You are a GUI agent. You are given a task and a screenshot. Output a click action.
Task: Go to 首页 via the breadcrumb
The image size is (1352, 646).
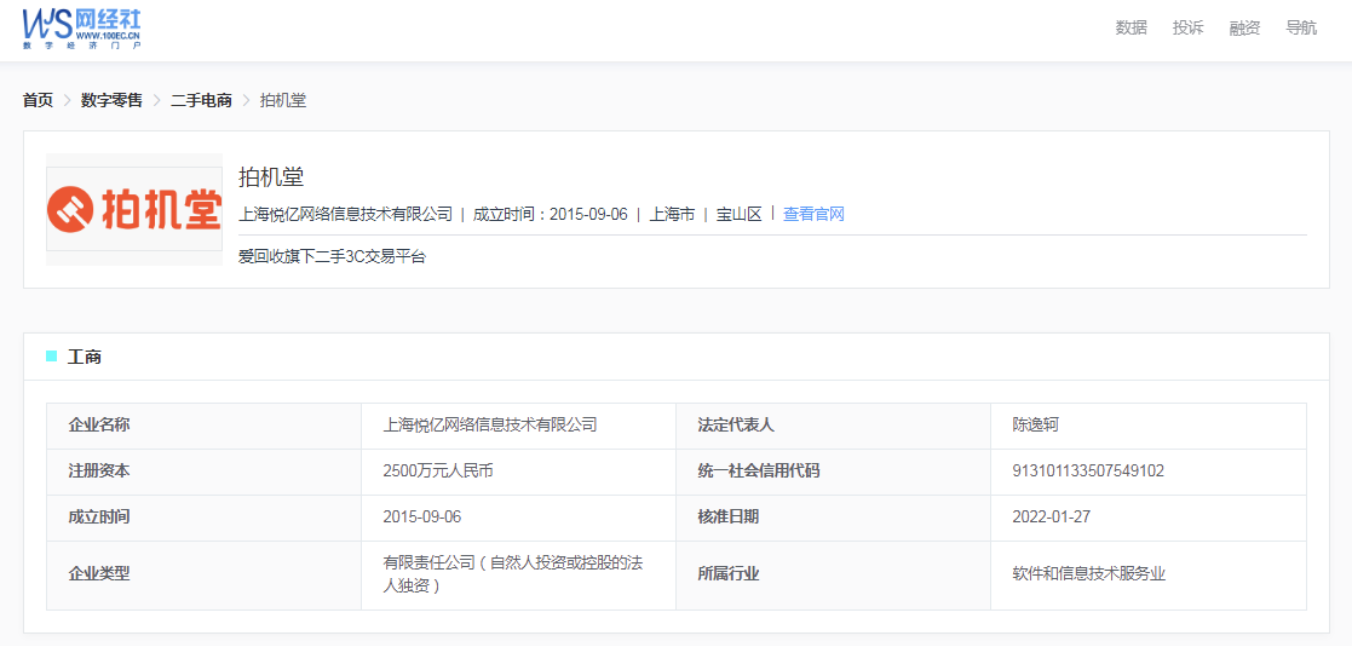coord(38,100)
